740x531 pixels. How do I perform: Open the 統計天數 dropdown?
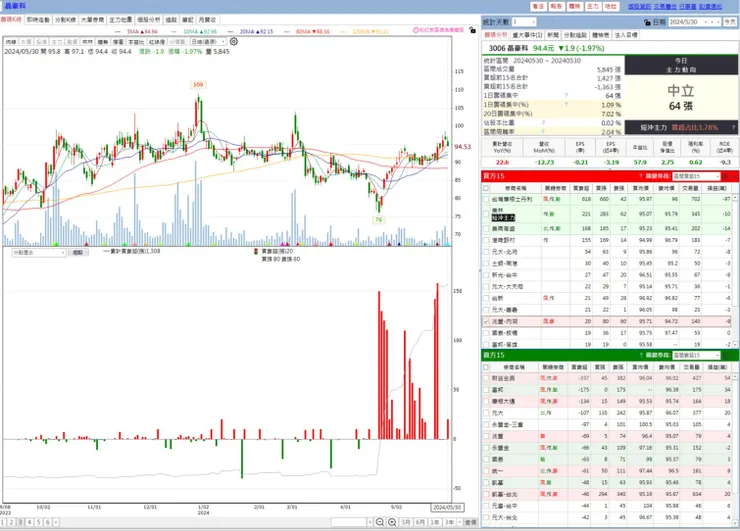pos(524,22)
